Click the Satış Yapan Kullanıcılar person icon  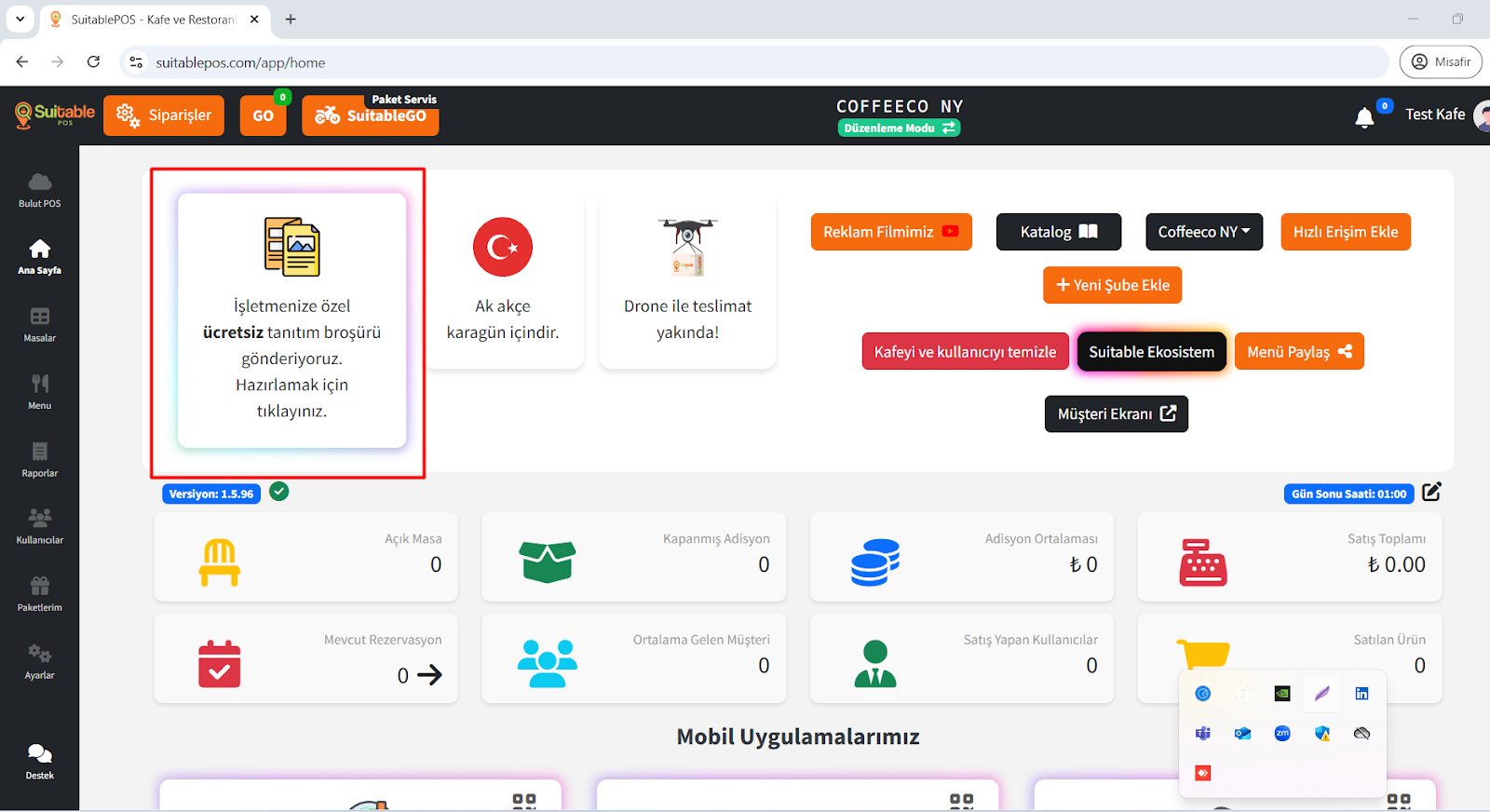875,664
